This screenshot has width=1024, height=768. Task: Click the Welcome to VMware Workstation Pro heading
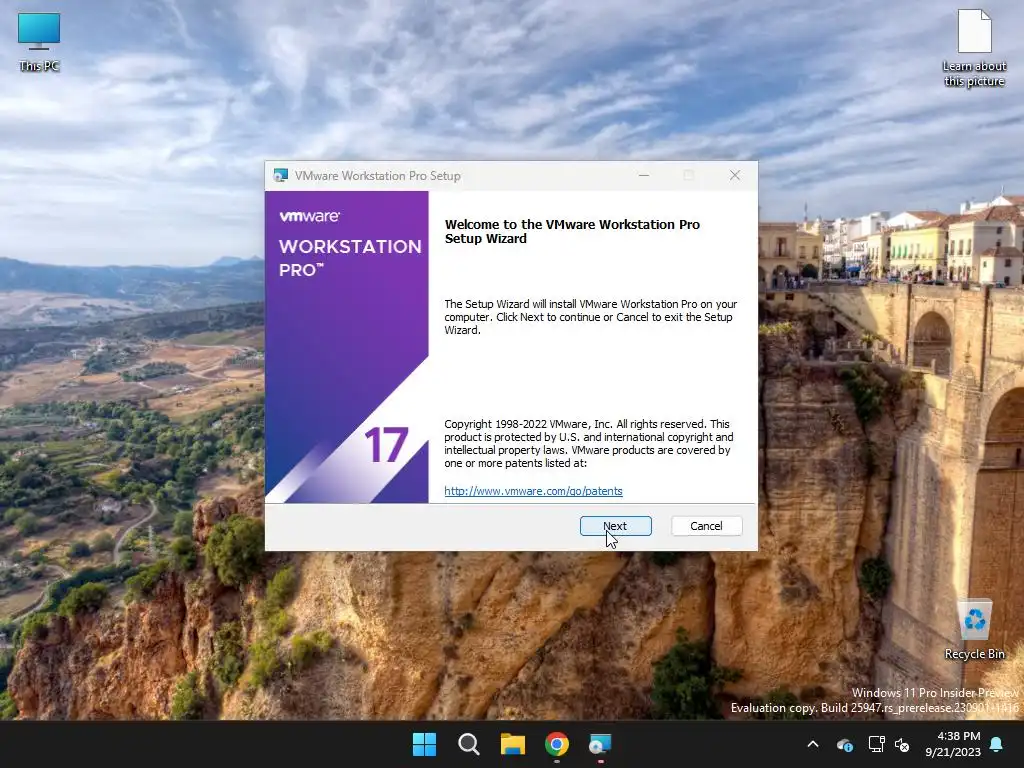tap(572, 231)
